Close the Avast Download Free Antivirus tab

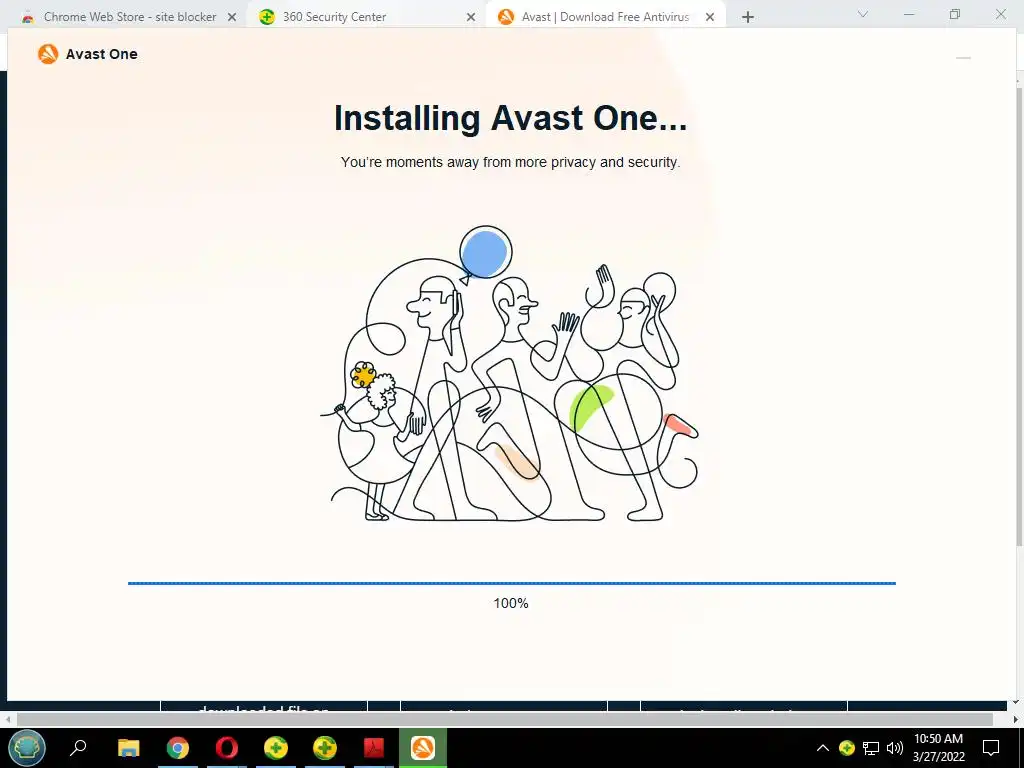click(710, 18)
